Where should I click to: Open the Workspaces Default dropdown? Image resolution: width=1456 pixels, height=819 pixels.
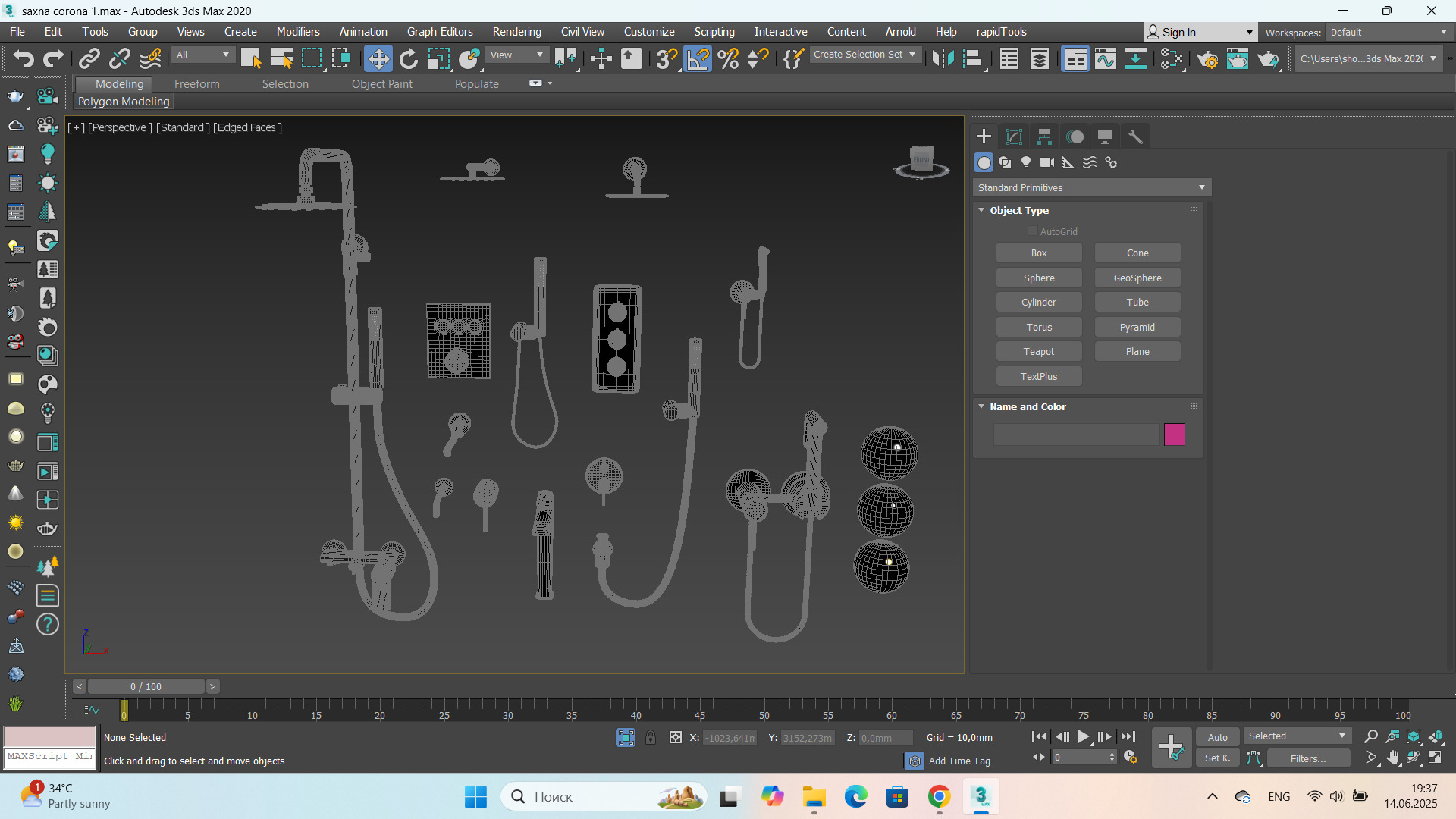click(x=1389, y=32)
